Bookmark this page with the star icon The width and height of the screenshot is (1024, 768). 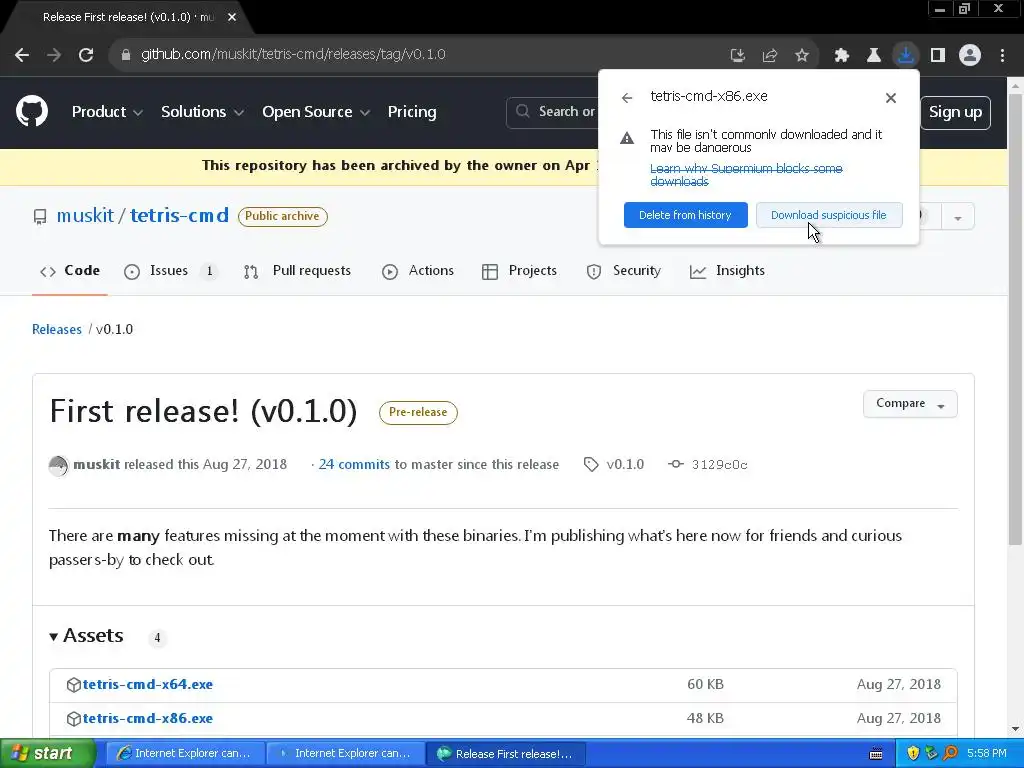click(x=802, y=56)
